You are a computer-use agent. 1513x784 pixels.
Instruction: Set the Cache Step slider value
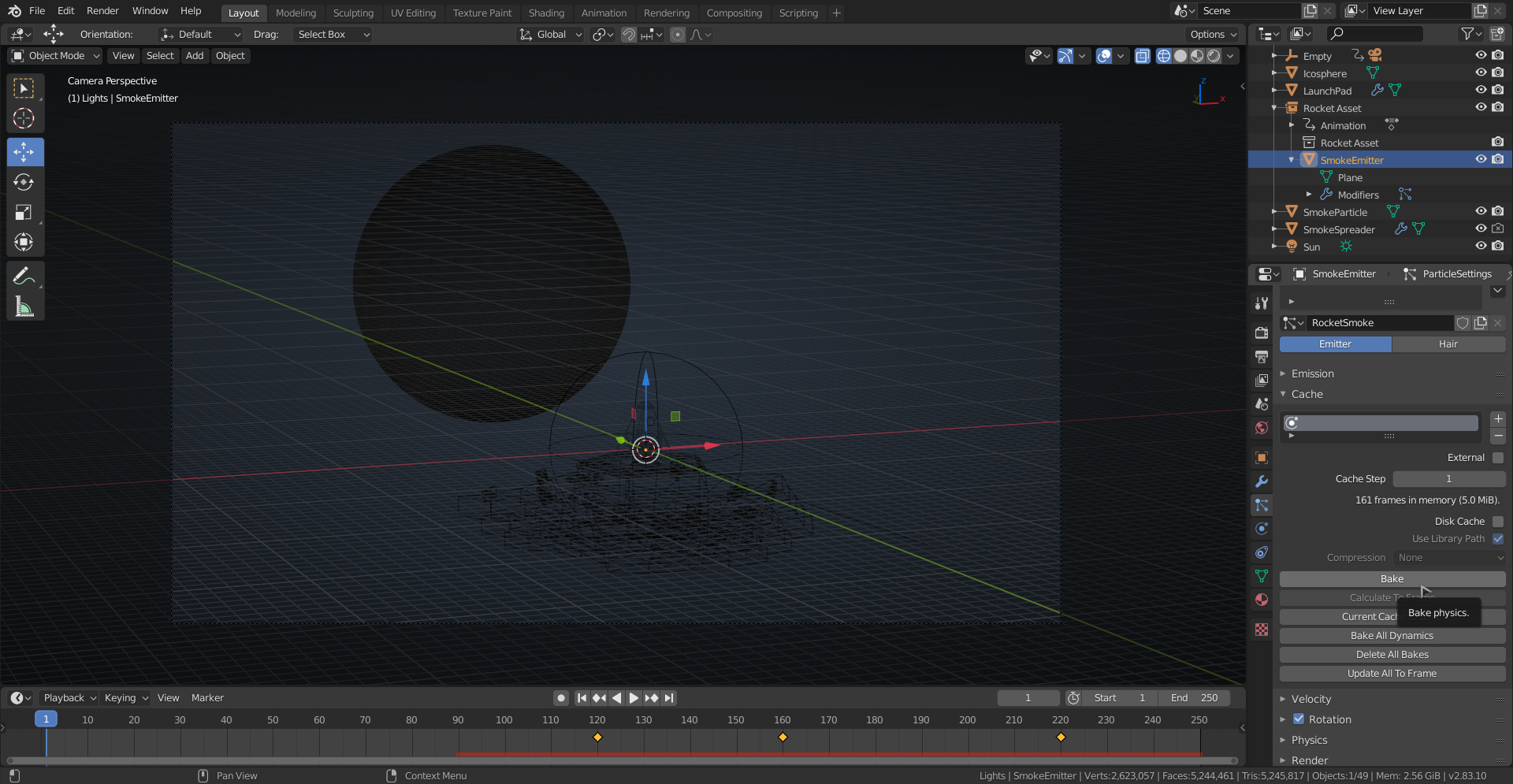click(1448, 478)
